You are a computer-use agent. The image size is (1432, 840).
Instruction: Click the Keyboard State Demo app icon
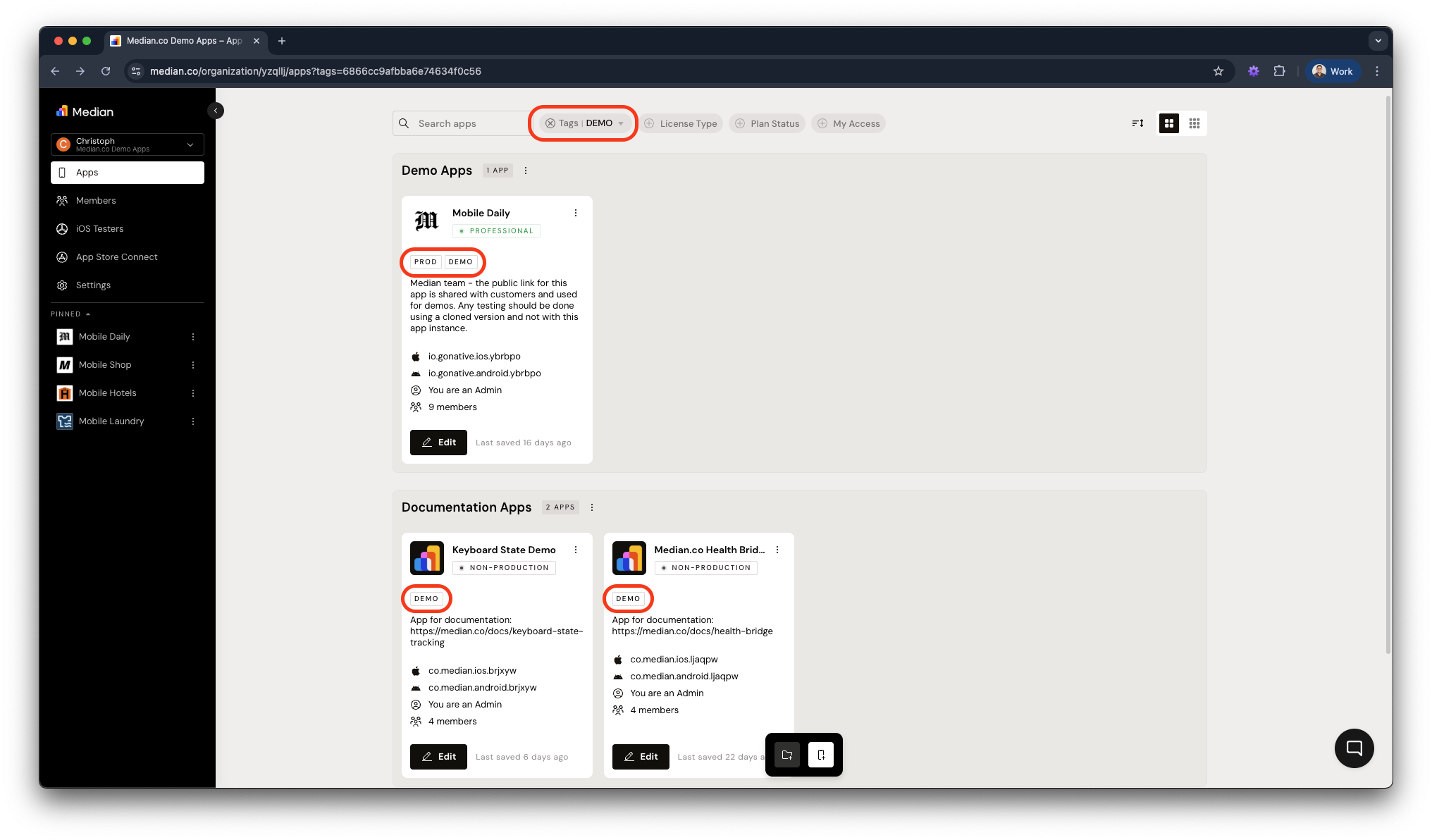coord(427,558)
